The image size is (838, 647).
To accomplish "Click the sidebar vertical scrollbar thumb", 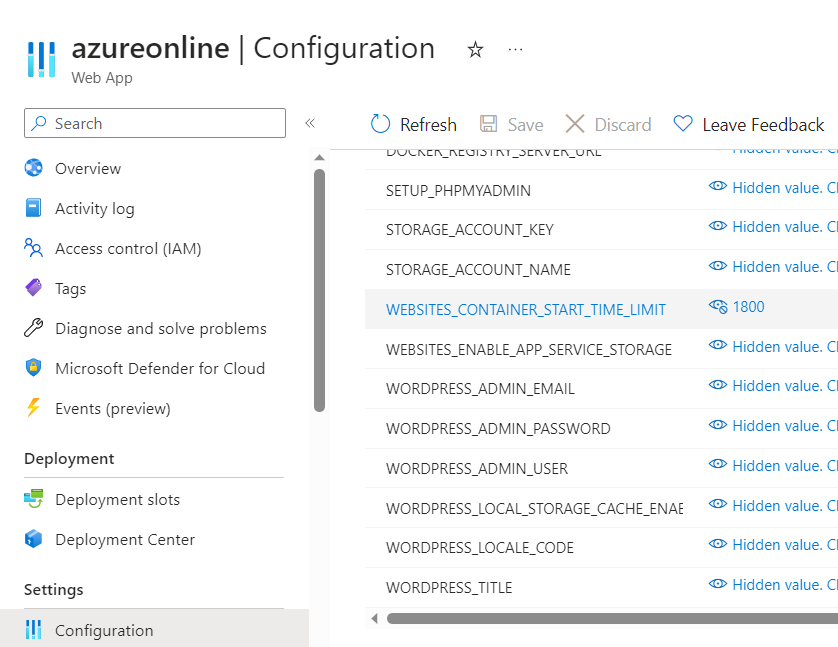I will click(x=320, y=290).
